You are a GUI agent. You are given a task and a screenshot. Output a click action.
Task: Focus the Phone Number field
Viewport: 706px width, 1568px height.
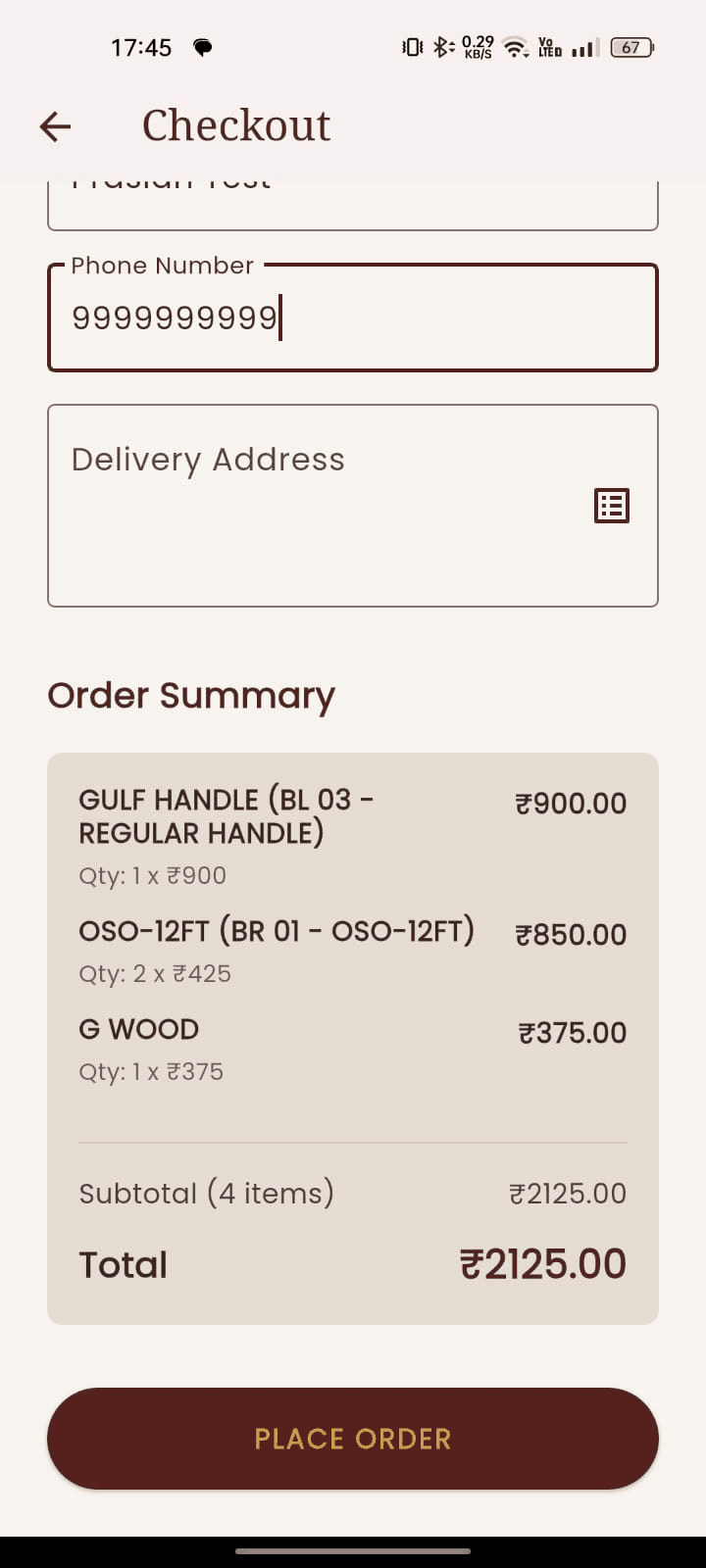pyautogui.click(x=353, y=318)
